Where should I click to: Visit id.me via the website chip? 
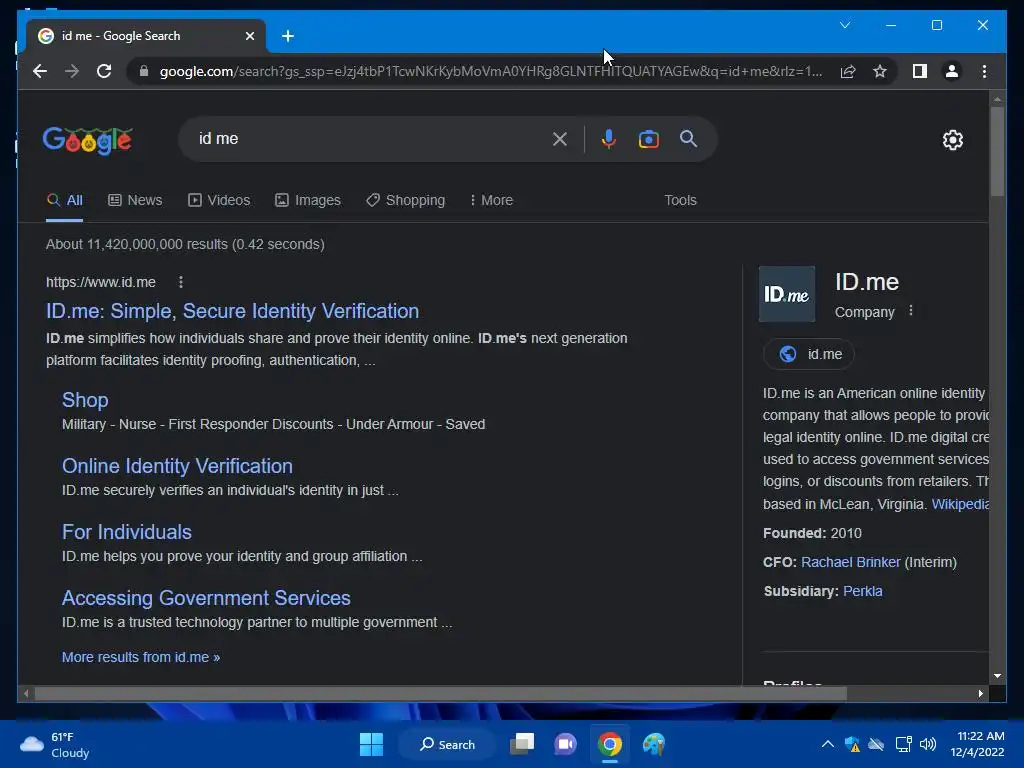pyautogui.click(x=808, y=354)
